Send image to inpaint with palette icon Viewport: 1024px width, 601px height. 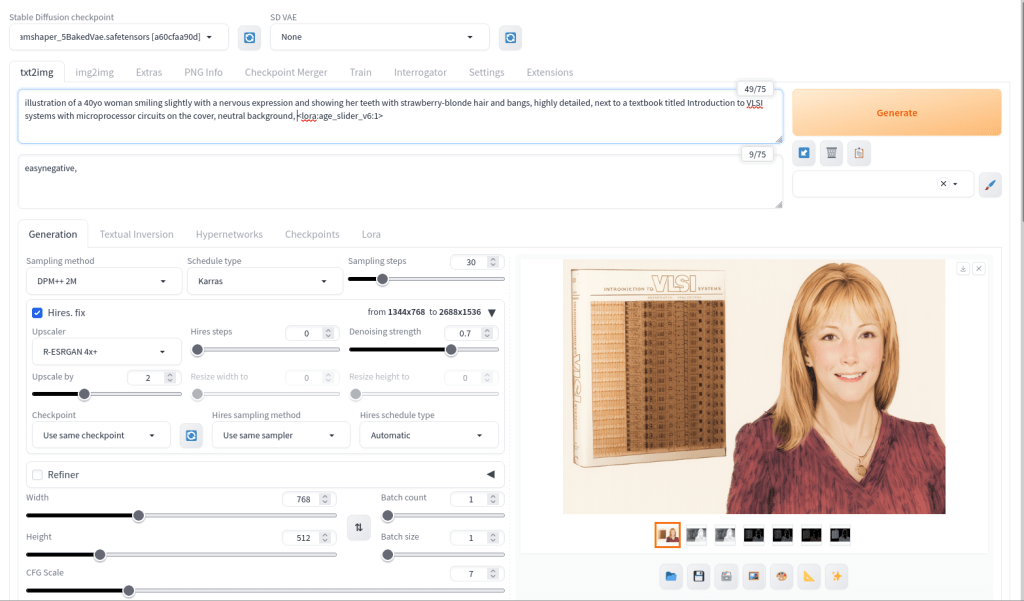click(x=781, y=576)
